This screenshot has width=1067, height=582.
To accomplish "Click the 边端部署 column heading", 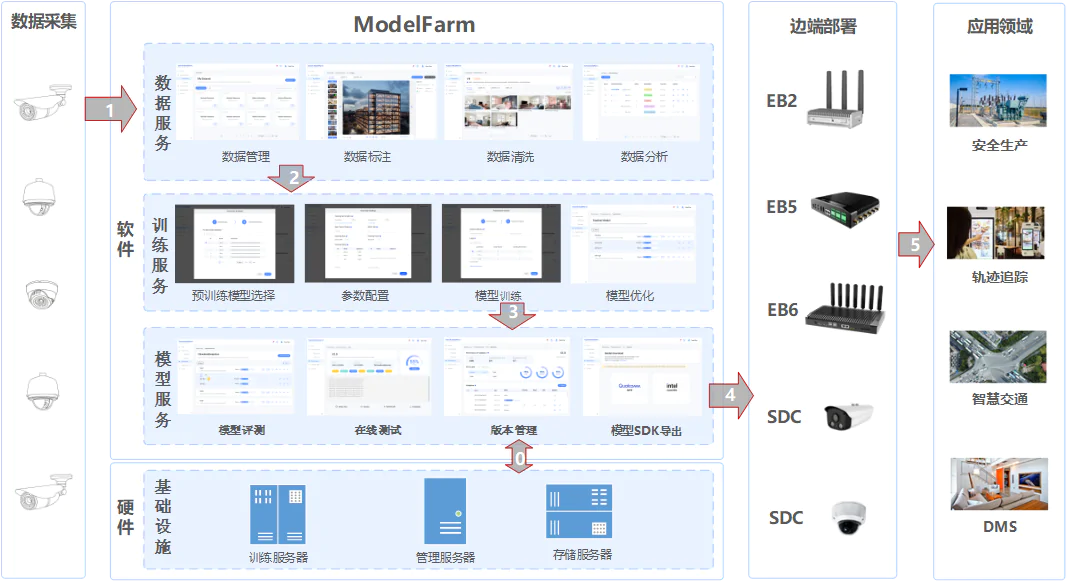I will coord(823,27).
